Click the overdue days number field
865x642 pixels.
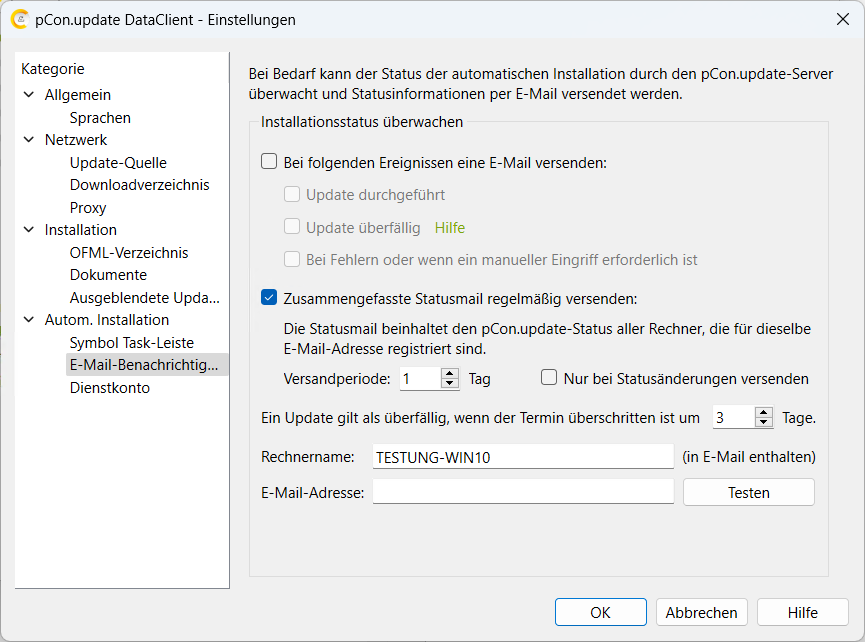734,417
